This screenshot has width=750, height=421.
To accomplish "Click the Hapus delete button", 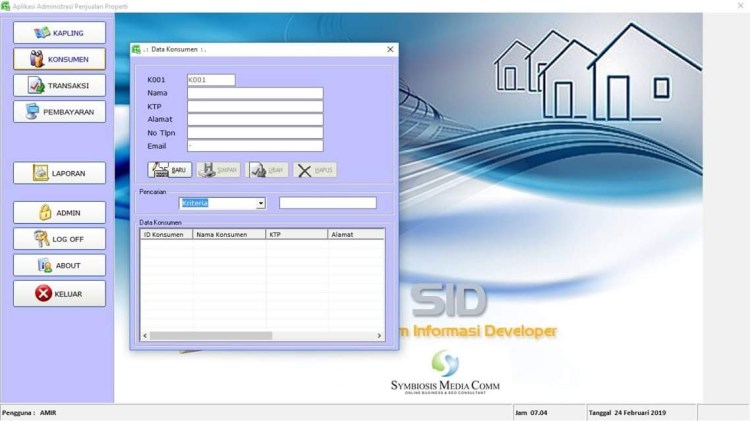I will pyautogui.click(x=315, y=170).
